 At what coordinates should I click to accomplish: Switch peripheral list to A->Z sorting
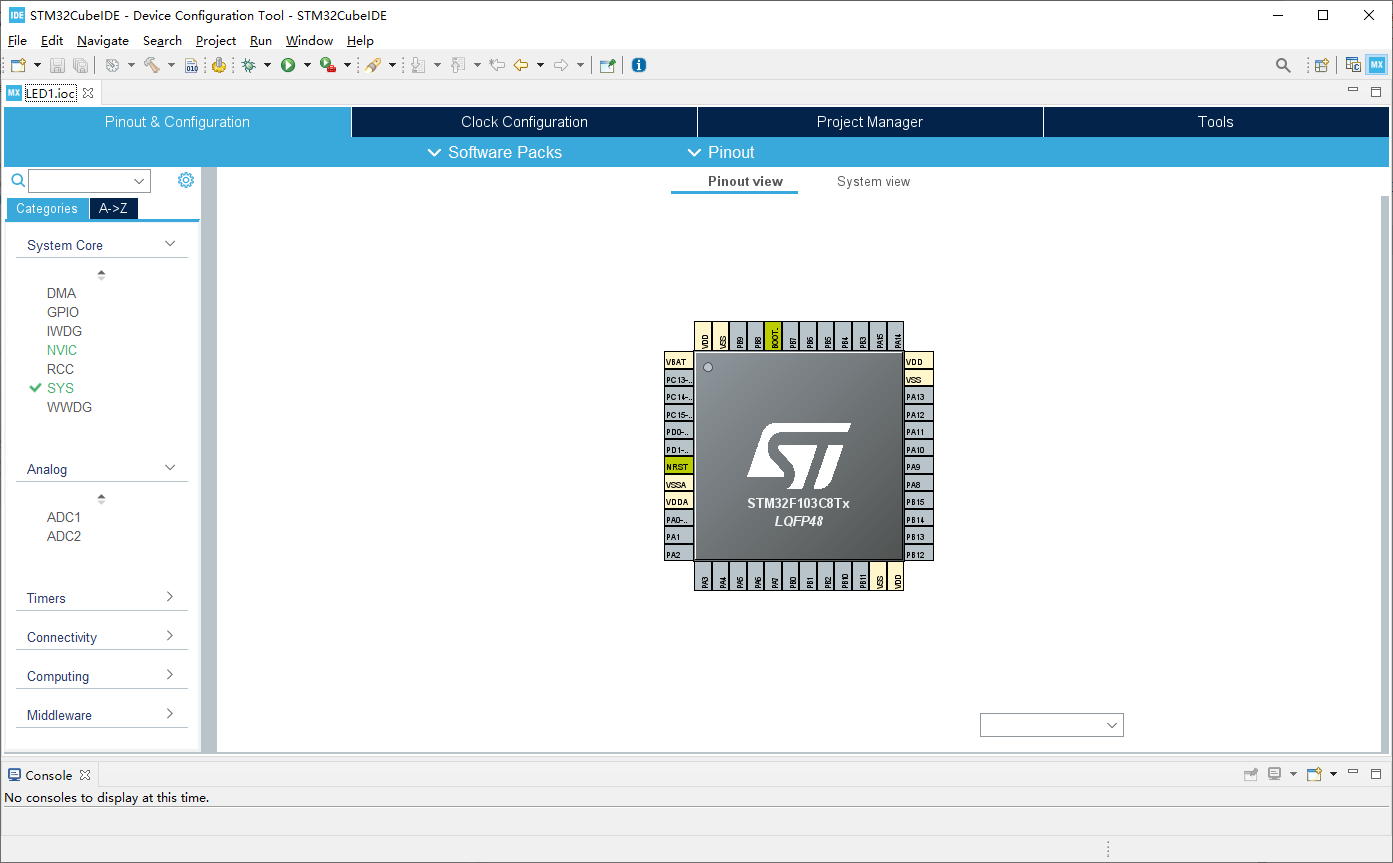pyautogui.click(x=113, y=209)
